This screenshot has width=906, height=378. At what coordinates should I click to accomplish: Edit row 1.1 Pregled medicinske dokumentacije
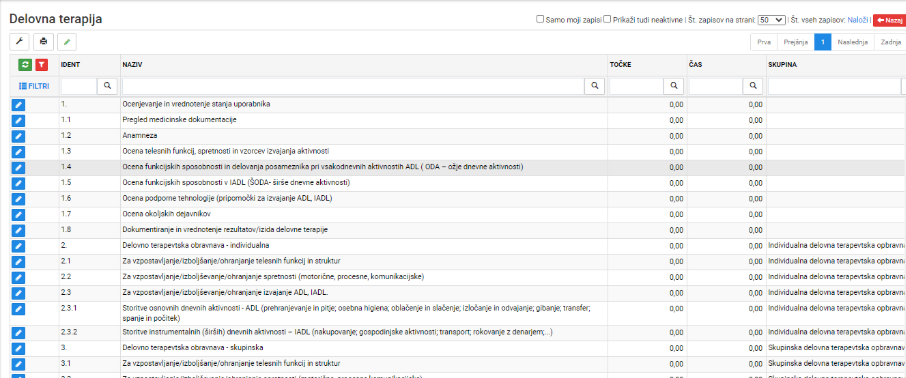(x=18, y=120)
